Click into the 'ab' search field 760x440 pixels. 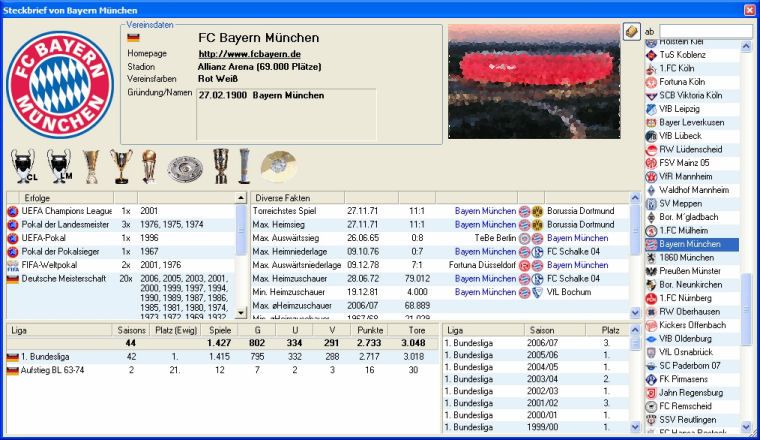705,31
